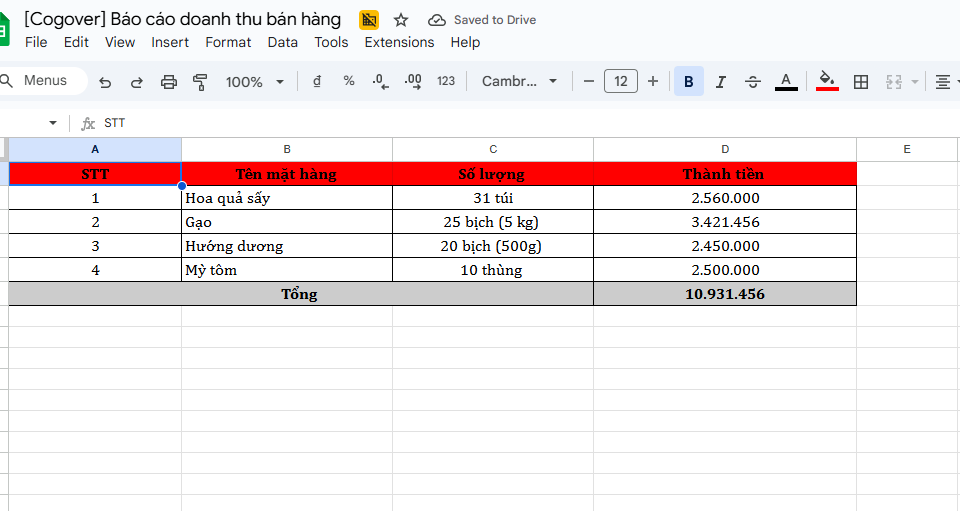The height and width of the screenshot is (511, 960).
Task: Star this document
Action: pos(401,20)
